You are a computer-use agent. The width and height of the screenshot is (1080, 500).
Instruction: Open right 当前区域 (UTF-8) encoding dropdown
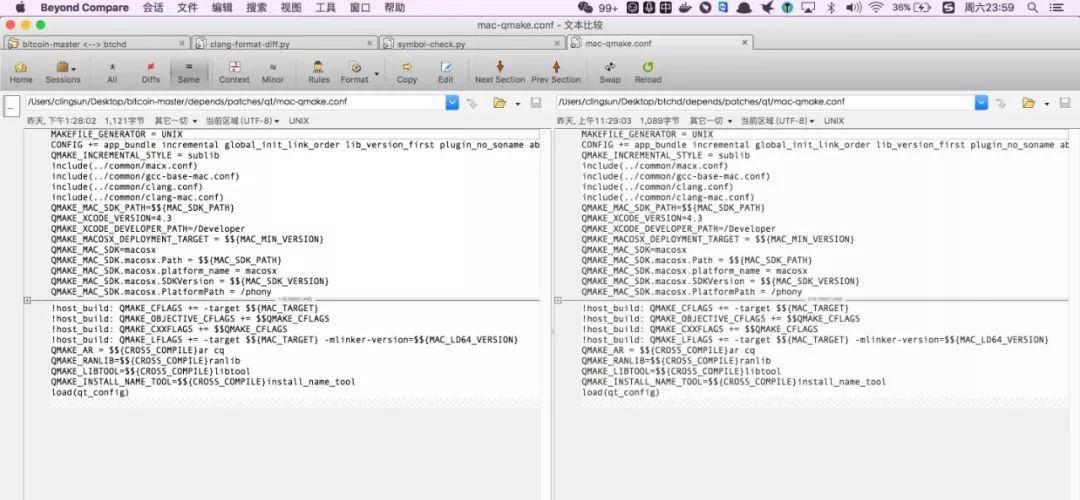point(778,121)
